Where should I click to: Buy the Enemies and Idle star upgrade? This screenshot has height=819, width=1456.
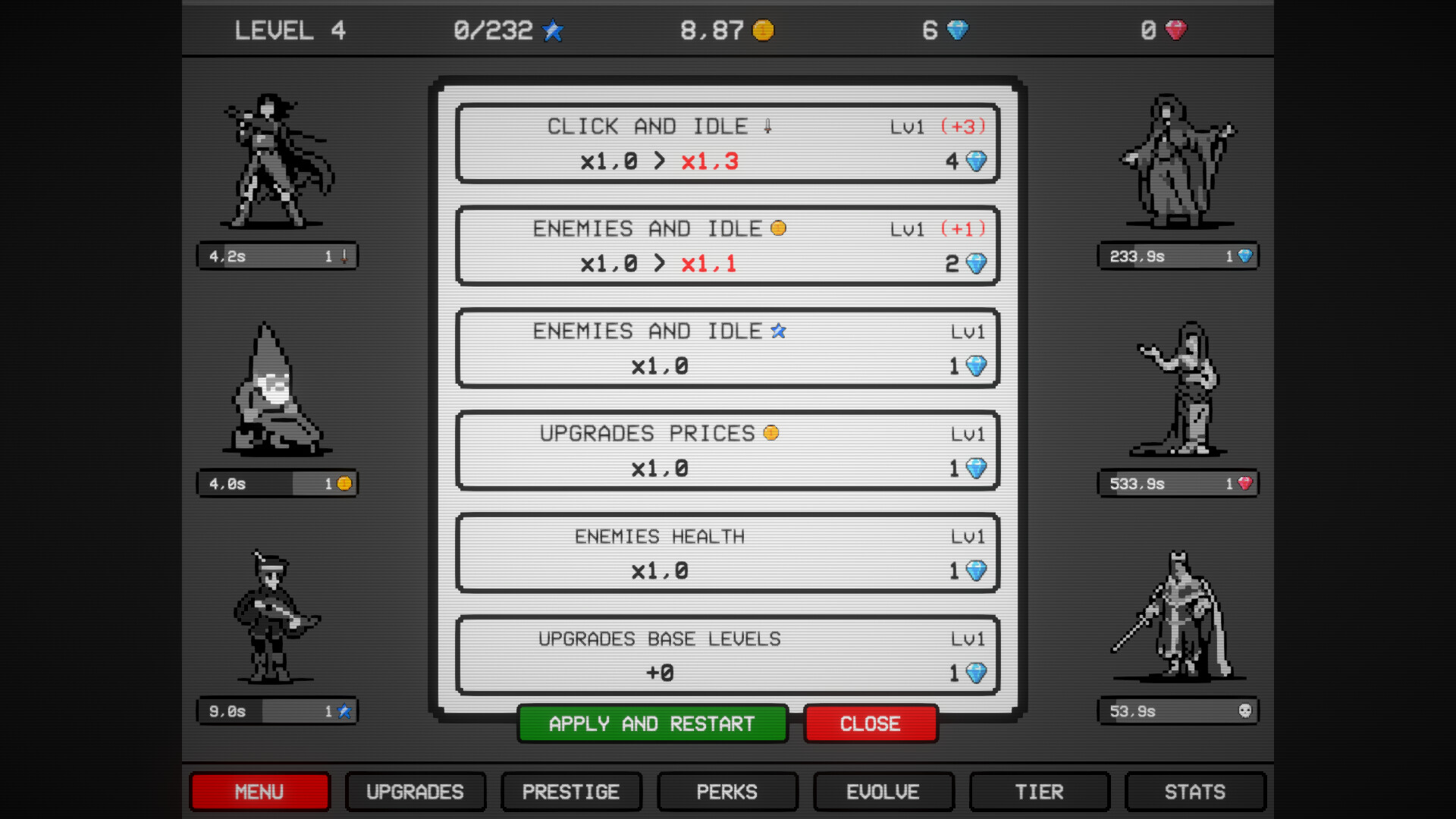pyautogui.click(x=728, y=349)
